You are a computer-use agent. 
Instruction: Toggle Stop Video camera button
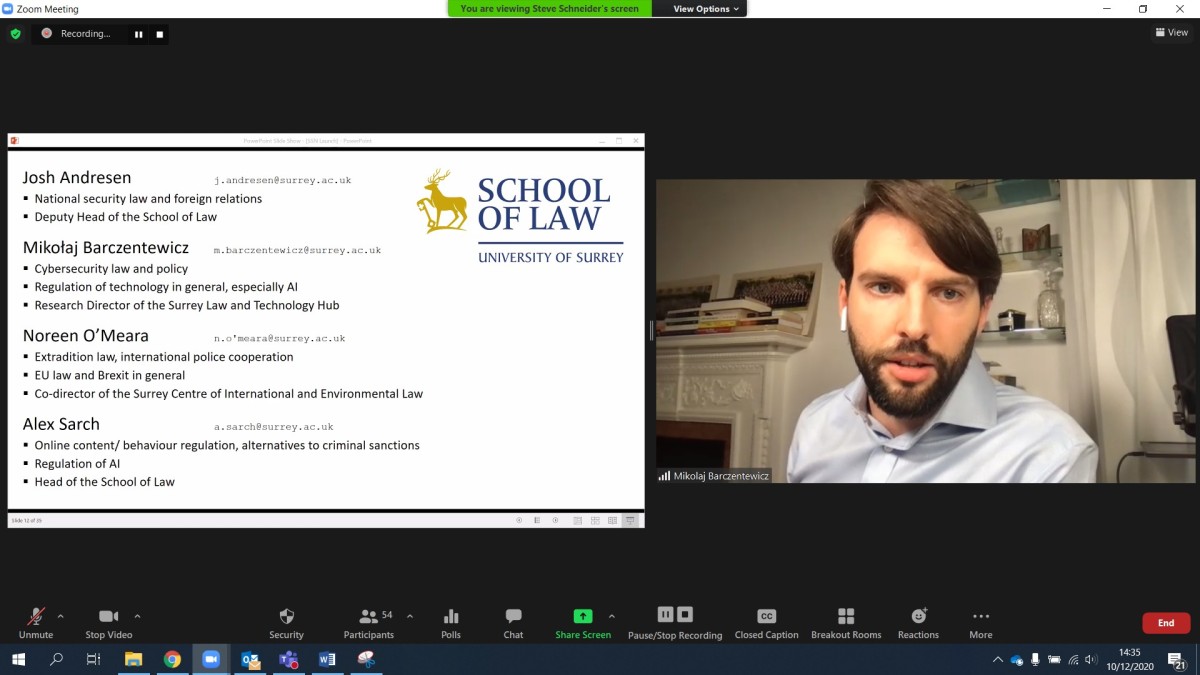pyautogui.click(x=108, y=622)
